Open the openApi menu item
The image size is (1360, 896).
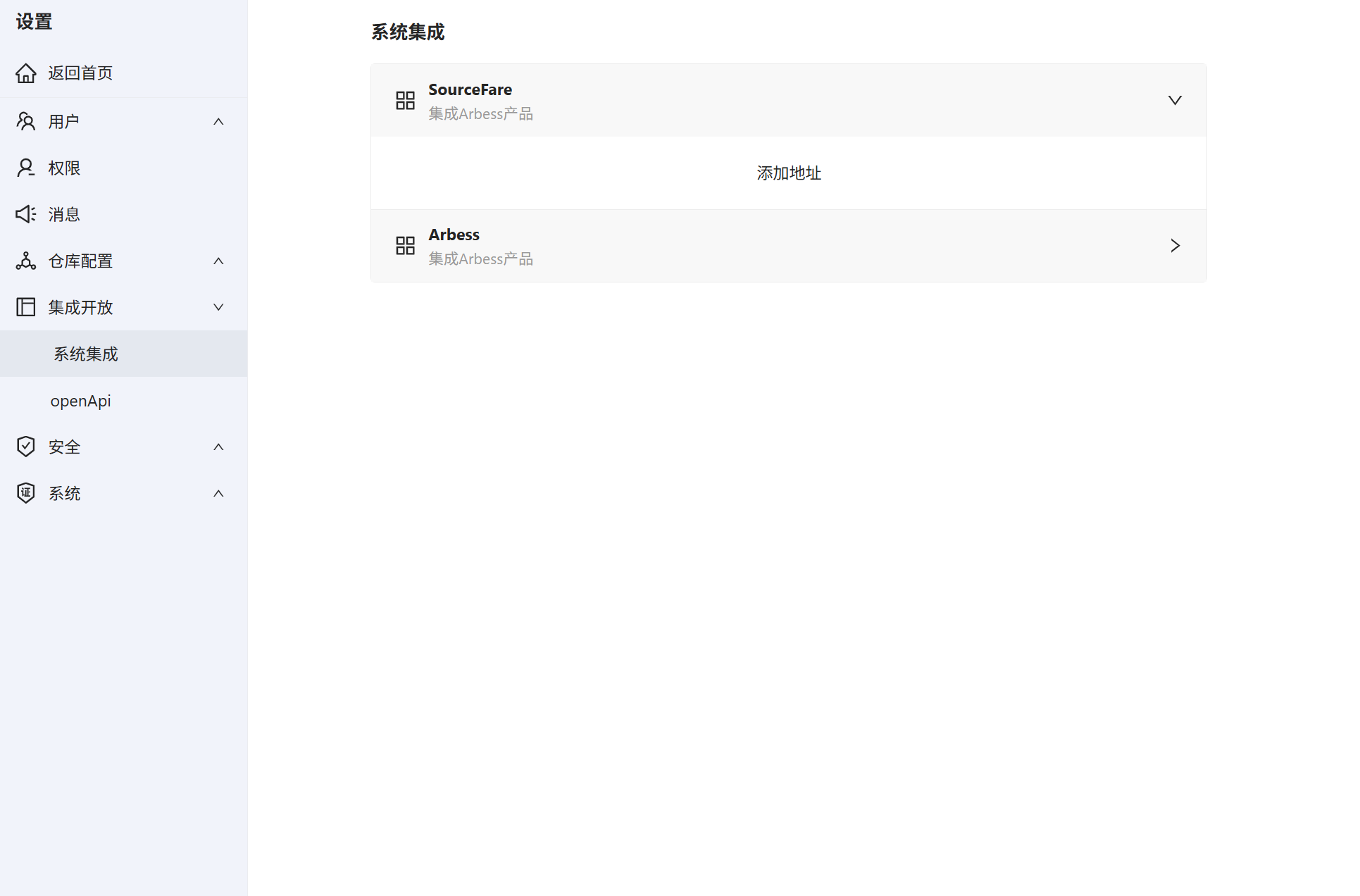click(80, 401)
